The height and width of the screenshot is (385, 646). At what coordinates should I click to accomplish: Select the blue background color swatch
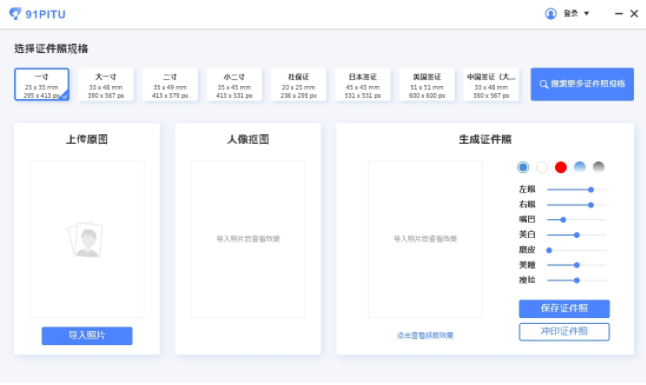coord(523,167)
